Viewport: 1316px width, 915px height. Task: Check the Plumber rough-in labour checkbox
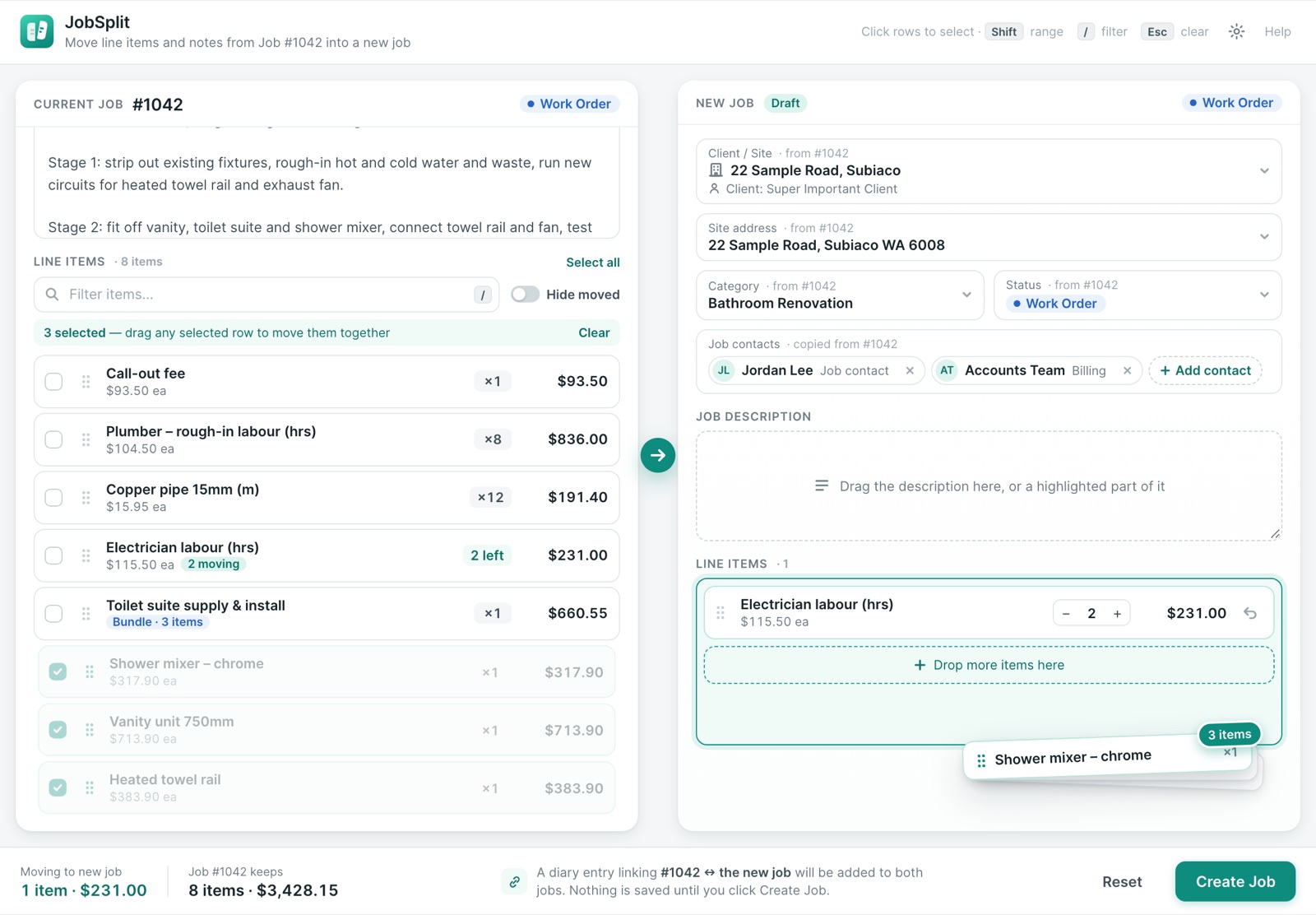53,439
